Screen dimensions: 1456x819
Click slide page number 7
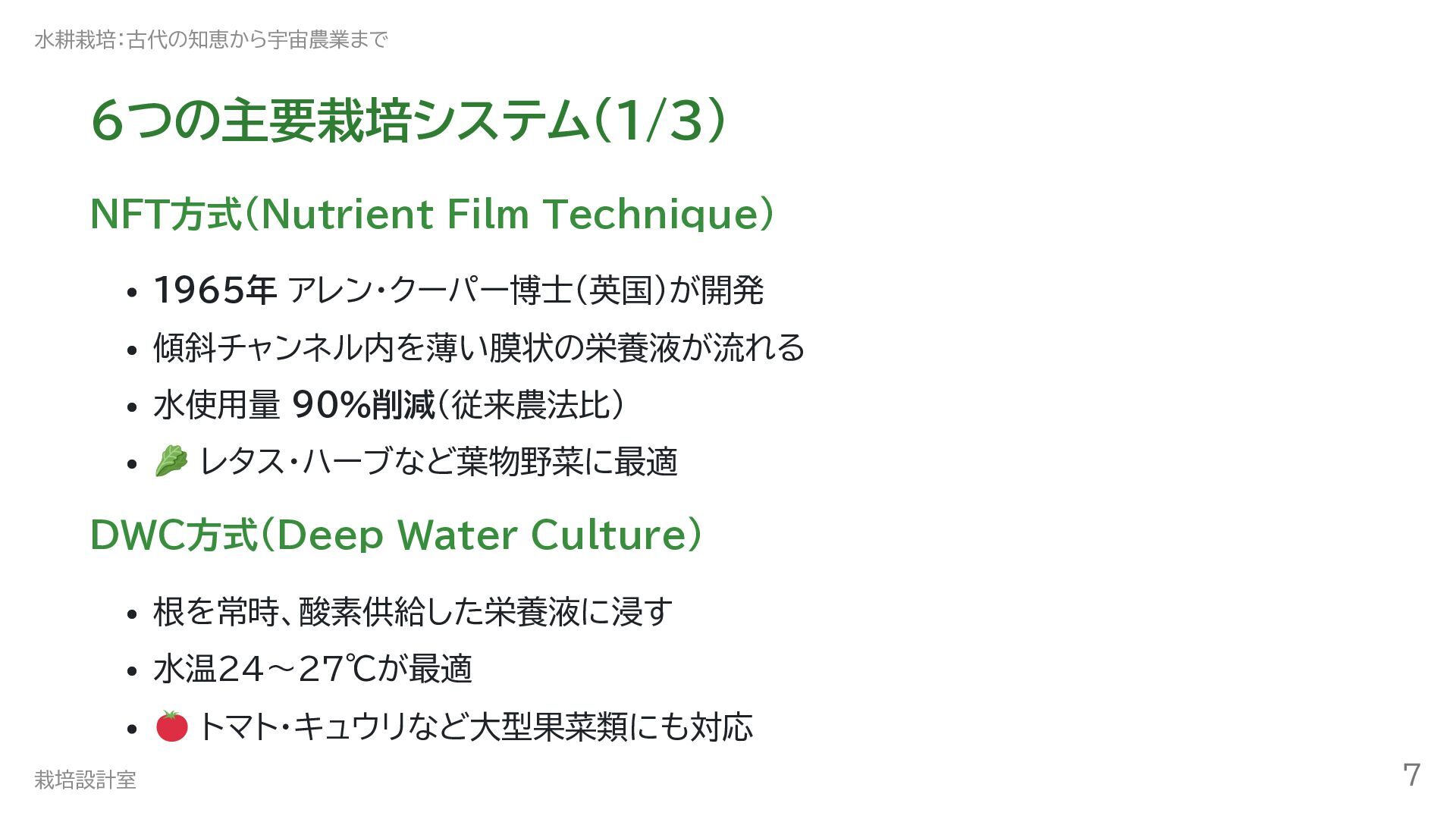[x=1410, y=775]
